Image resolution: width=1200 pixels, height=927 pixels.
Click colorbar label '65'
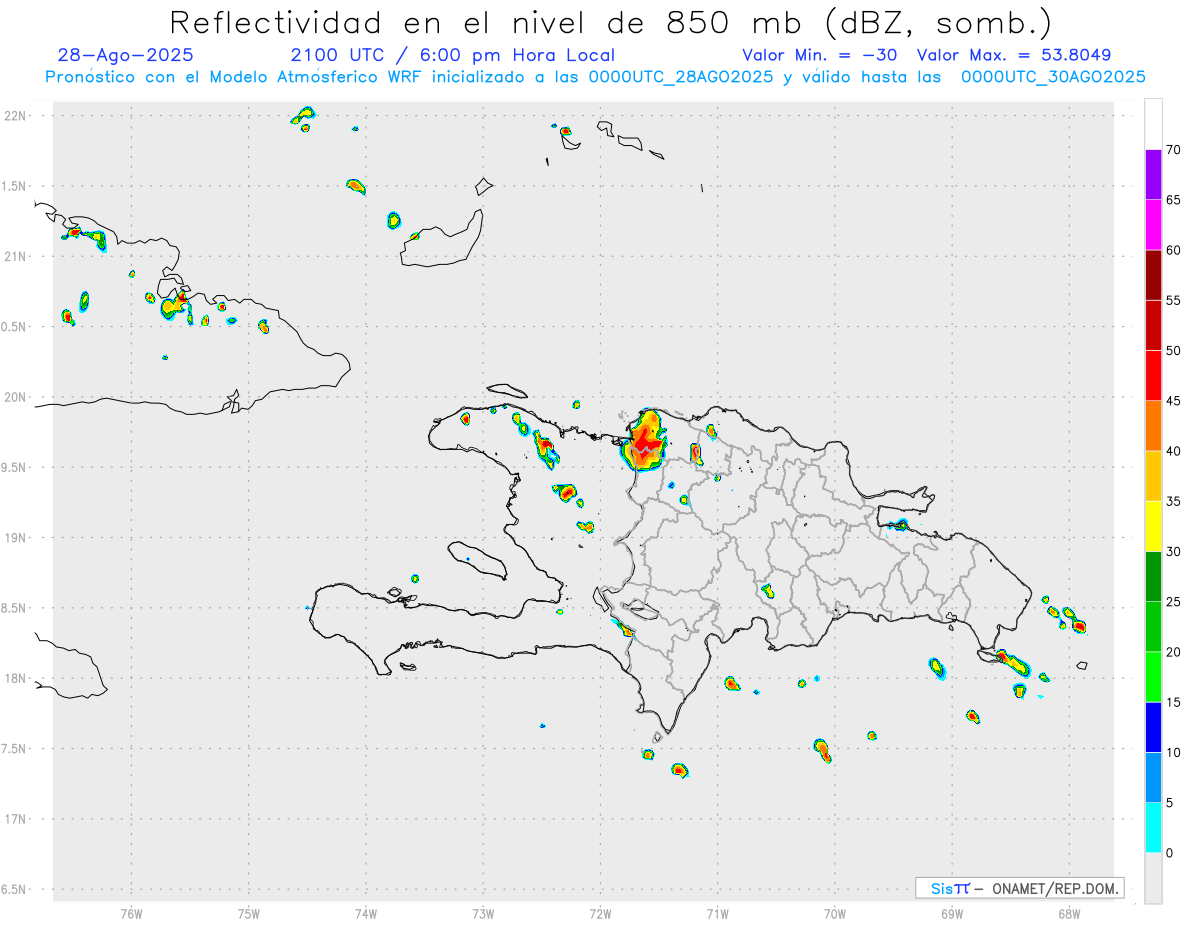point(1173,200)
